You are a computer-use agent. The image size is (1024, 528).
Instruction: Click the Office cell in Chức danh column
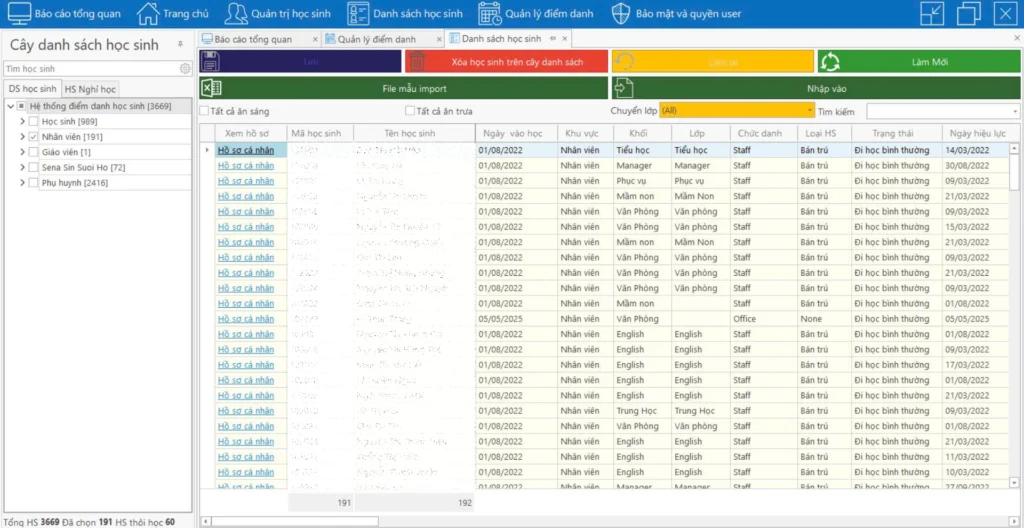pyautogui.click(x=763, y=319)
